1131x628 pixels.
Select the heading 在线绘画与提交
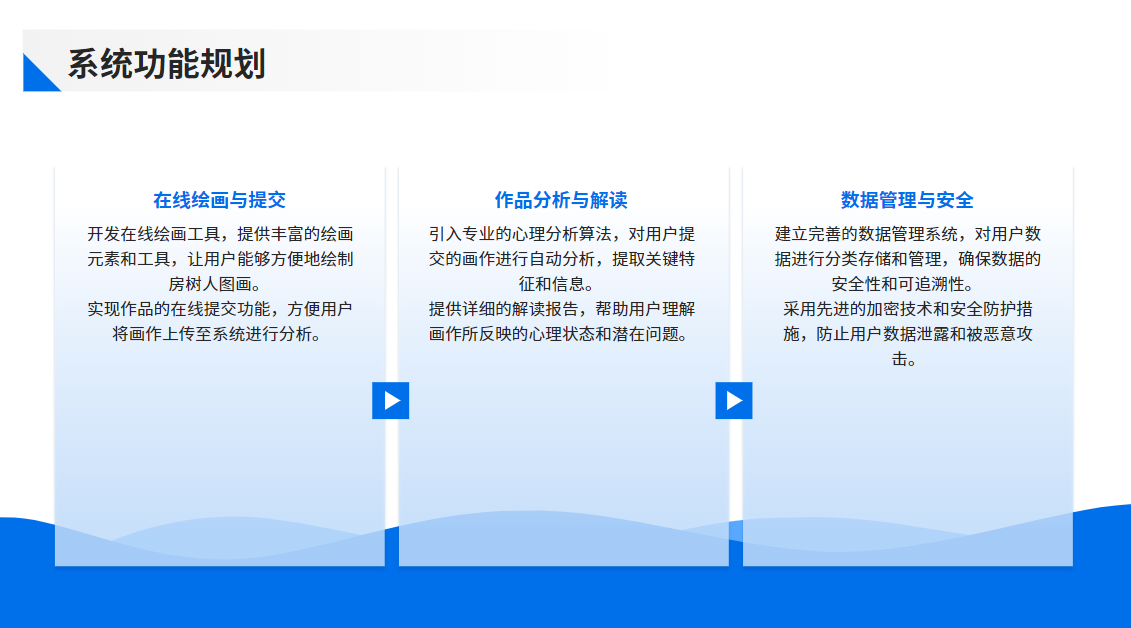tap(219, 200)
